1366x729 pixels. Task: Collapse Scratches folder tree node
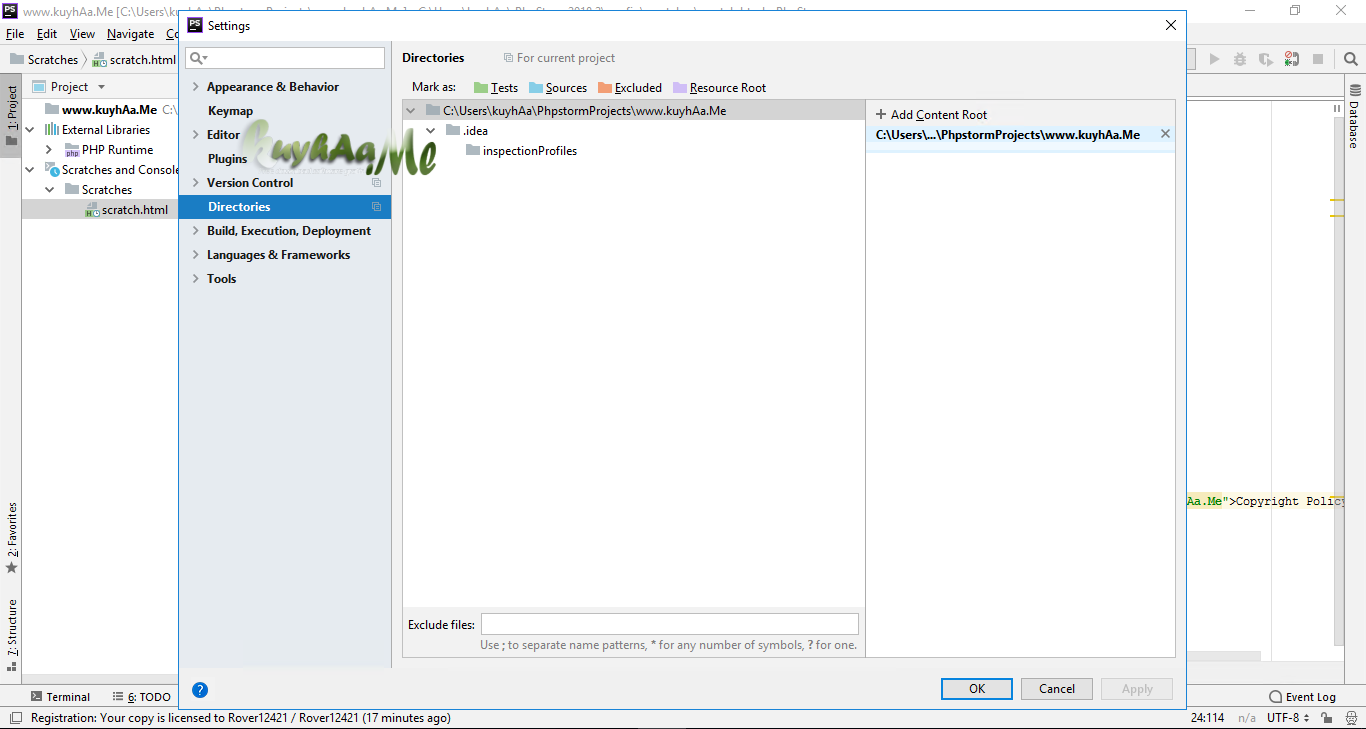coord(50,190)
